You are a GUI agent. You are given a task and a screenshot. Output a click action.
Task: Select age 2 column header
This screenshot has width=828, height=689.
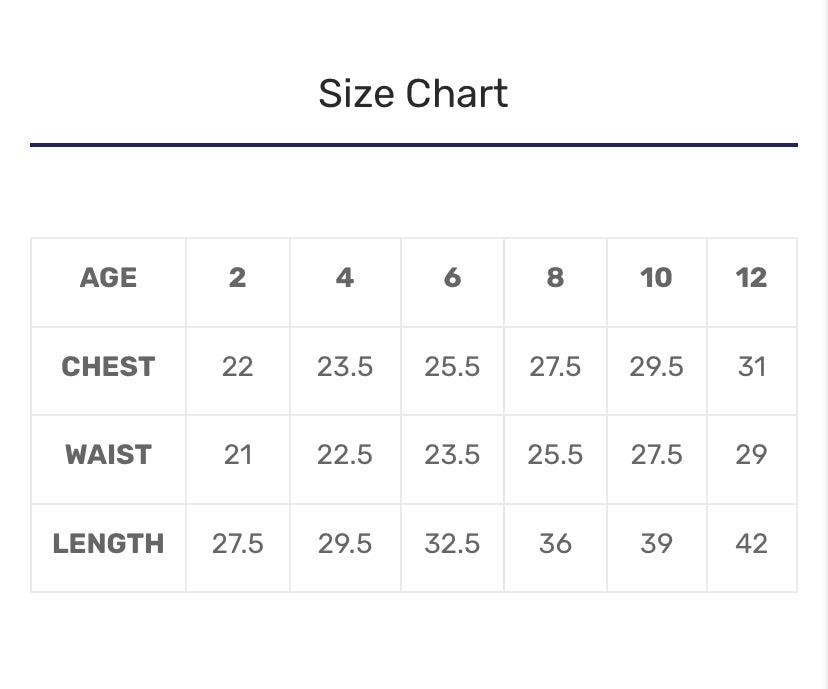pos(237,278)
